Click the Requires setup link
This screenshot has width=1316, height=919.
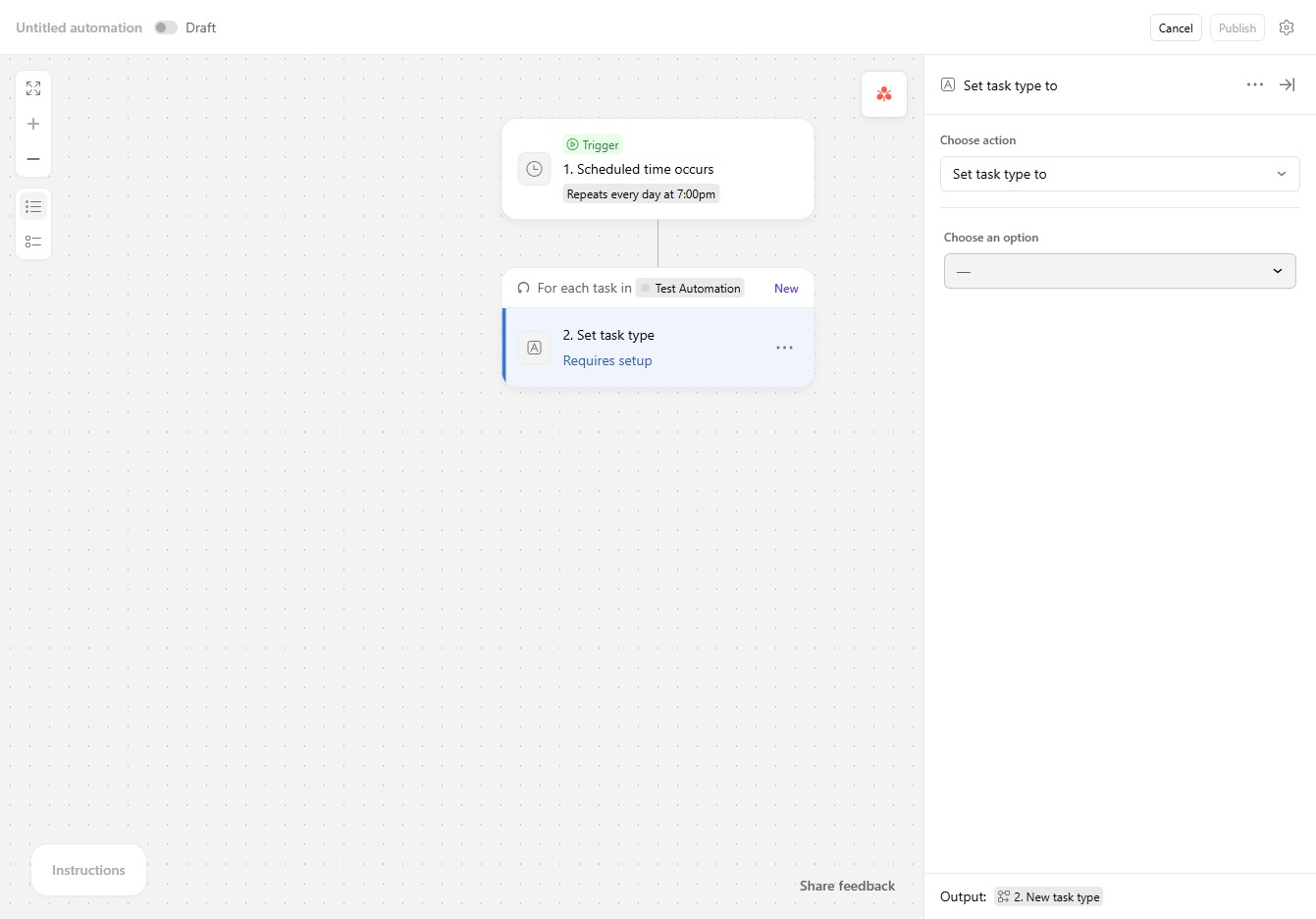[607, 360]
